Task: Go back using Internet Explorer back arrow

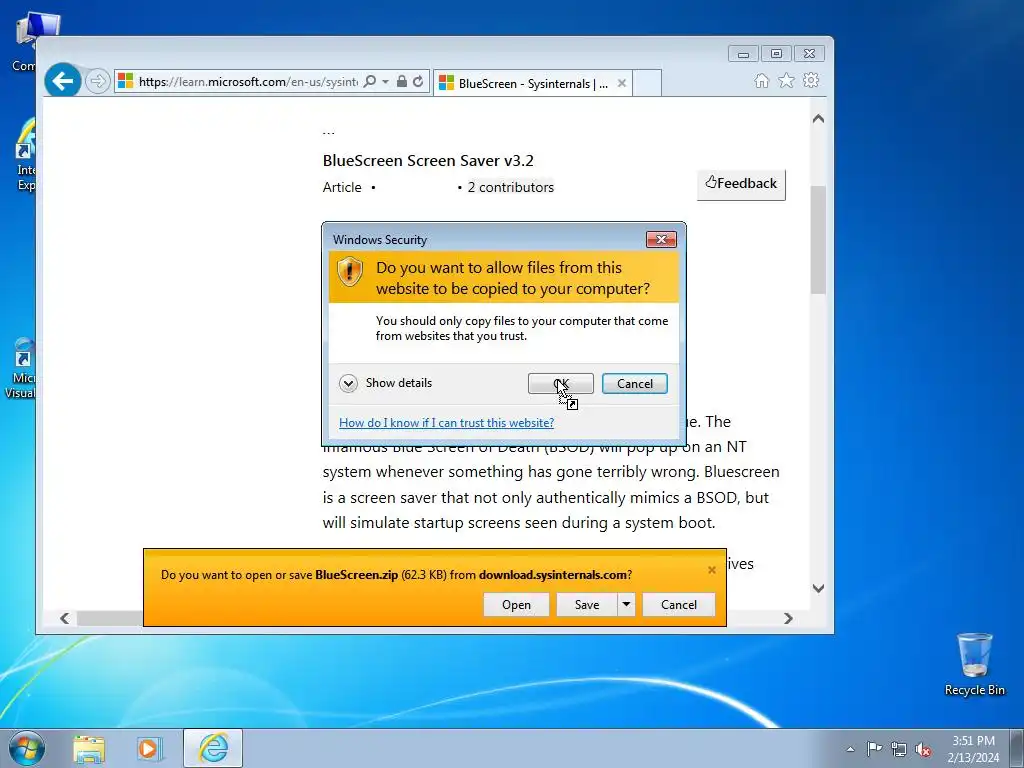Action: click(x=63, y=81)
